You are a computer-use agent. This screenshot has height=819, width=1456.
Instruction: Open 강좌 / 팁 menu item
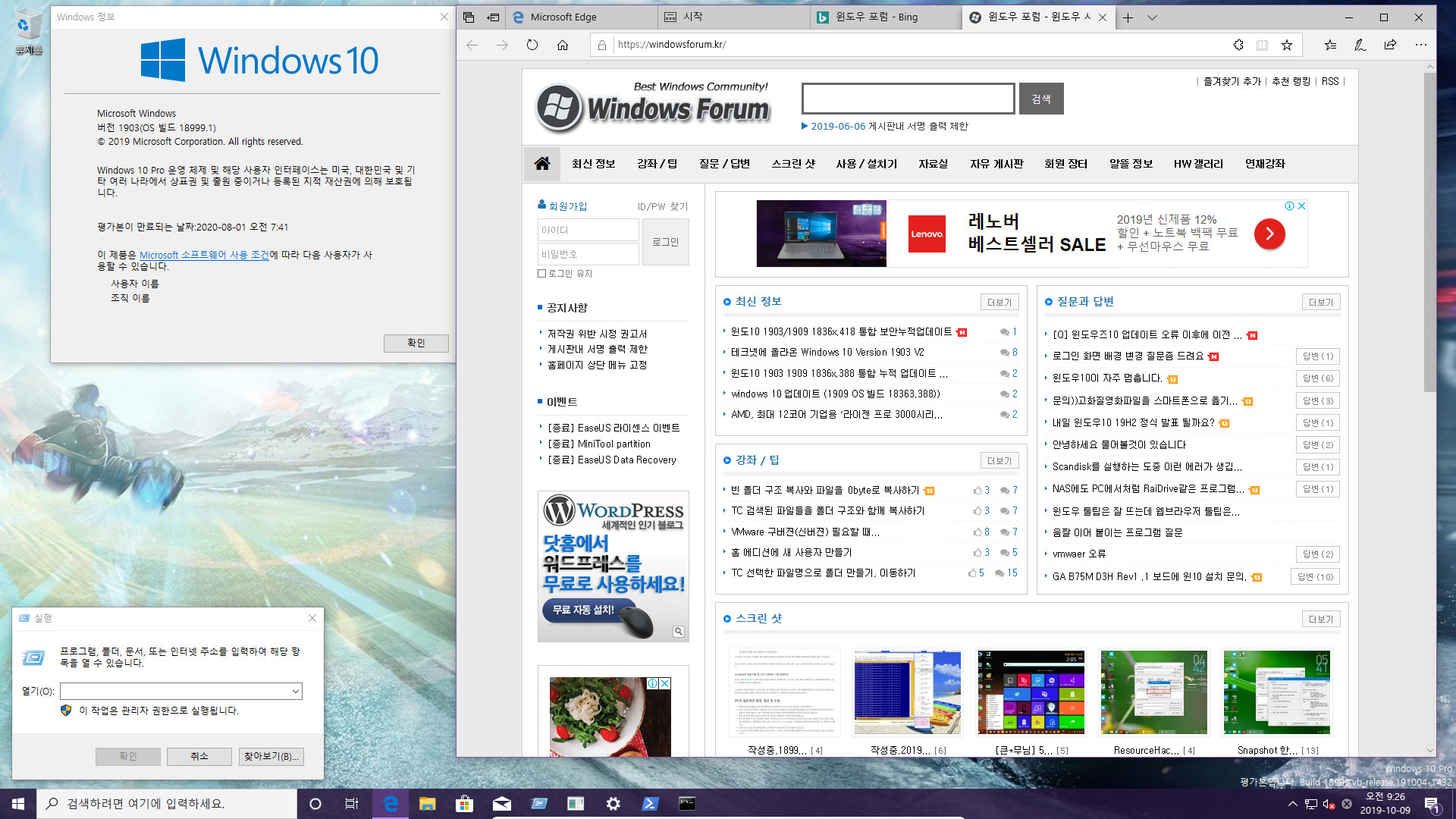pyautogui.click(x=657, y=164)
